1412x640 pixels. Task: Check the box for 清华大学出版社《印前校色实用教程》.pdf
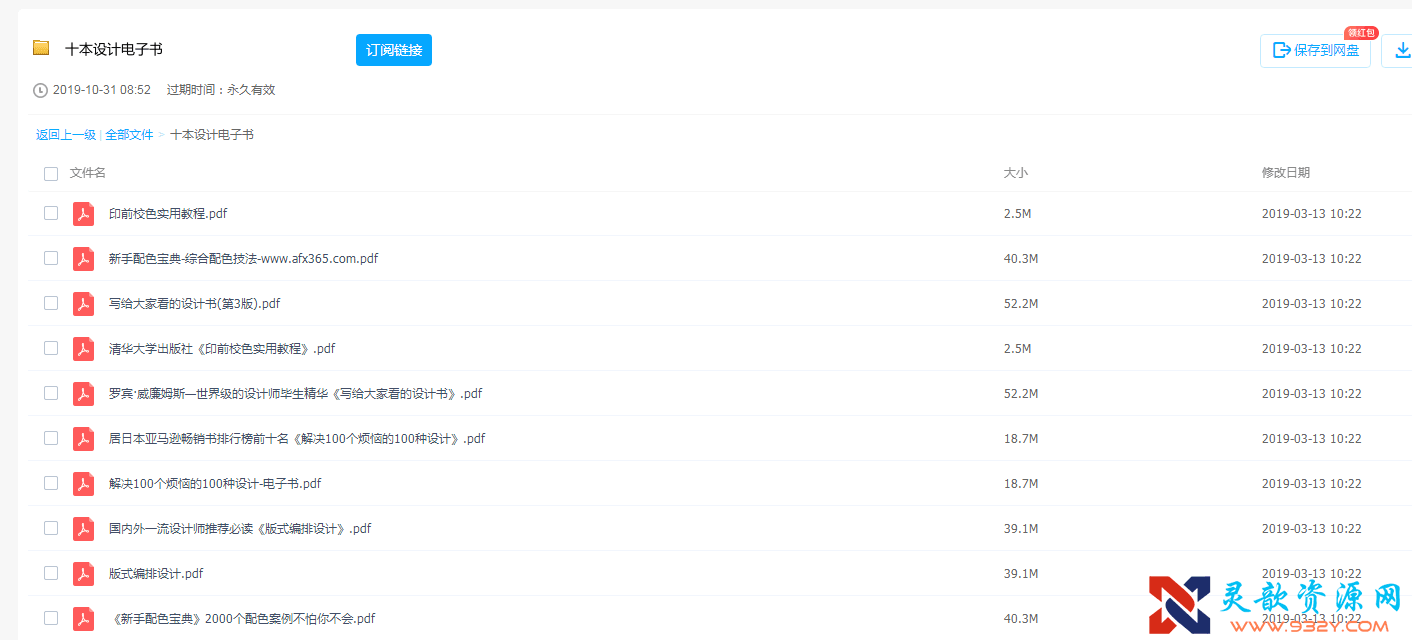pos(51,348)
